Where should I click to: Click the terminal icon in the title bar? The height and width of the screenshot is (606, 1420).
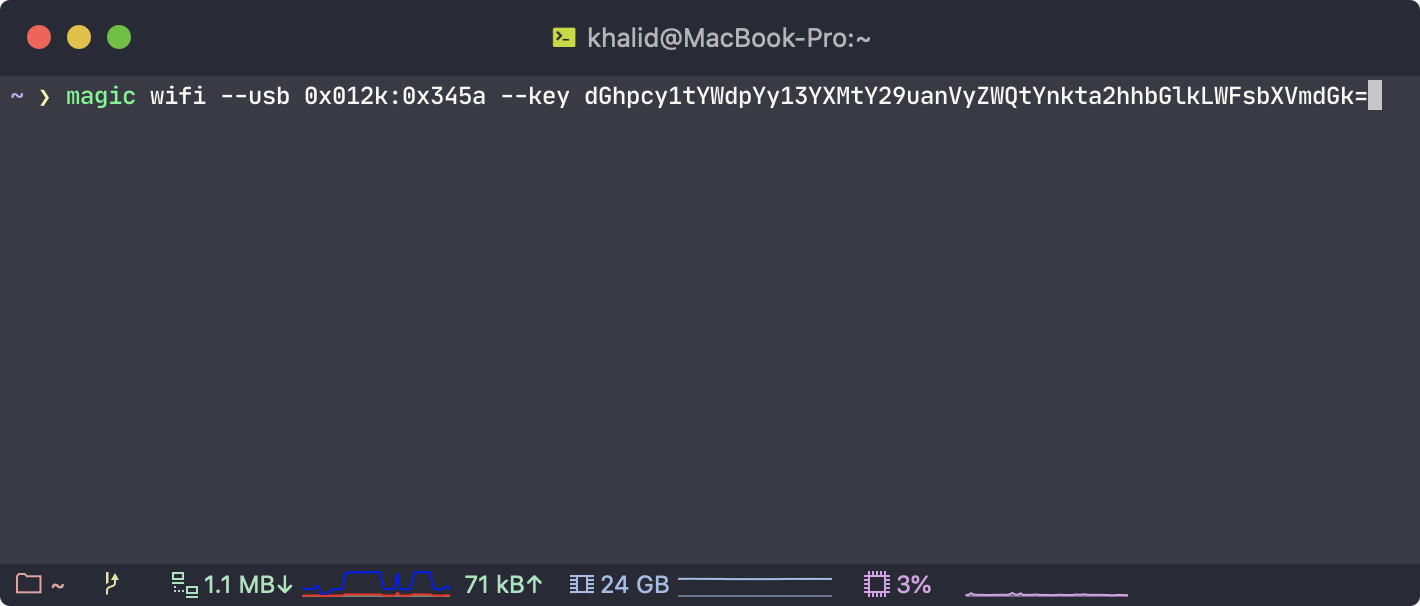[x=562, y=37]
